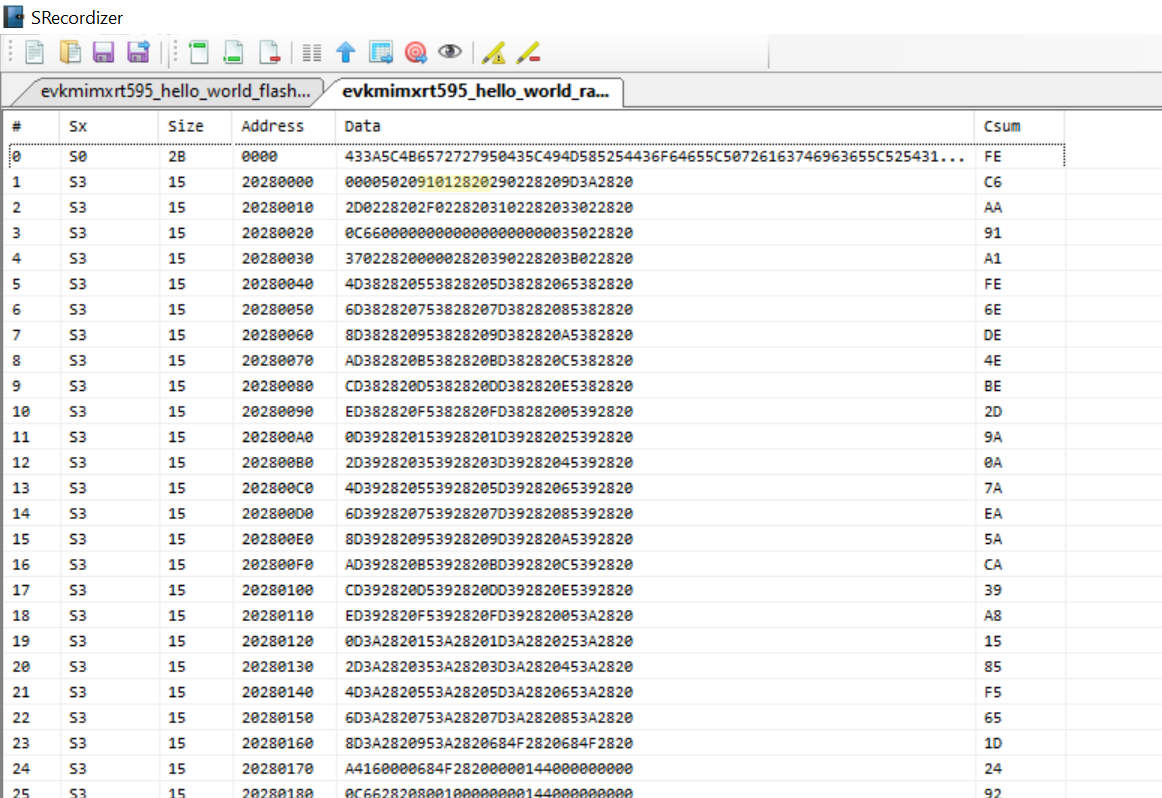
Task: Click address cell 202800F0
Action: tap(284, 565)
